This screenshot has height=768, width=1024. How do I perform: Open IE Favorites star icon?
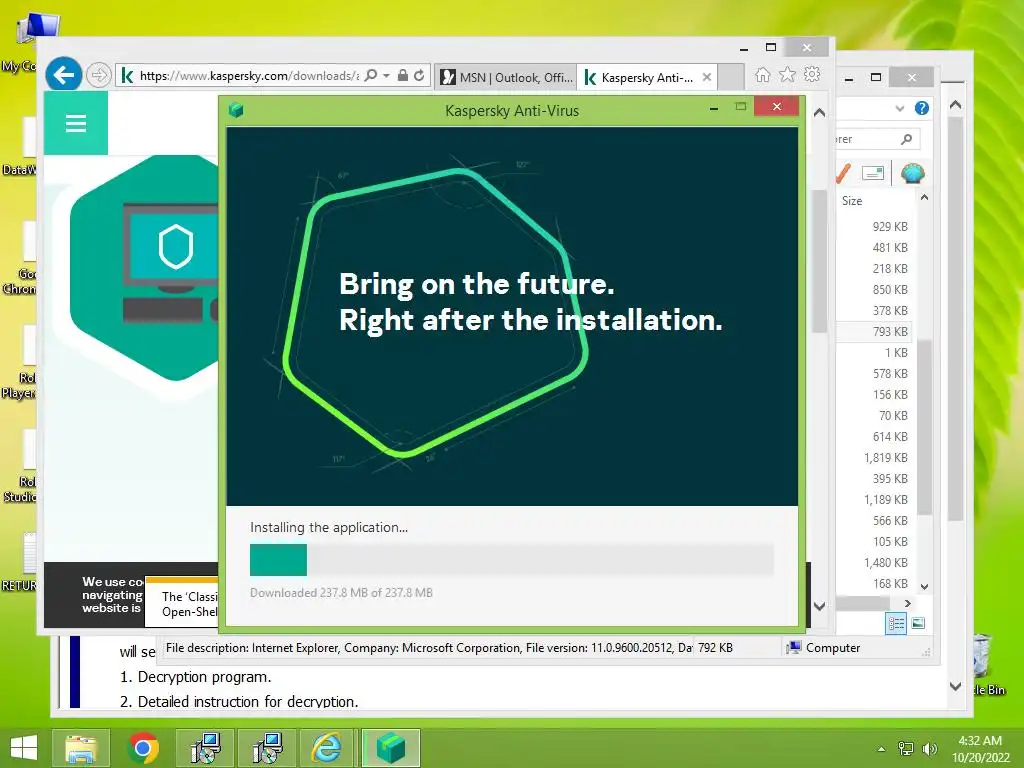point(788,75)
